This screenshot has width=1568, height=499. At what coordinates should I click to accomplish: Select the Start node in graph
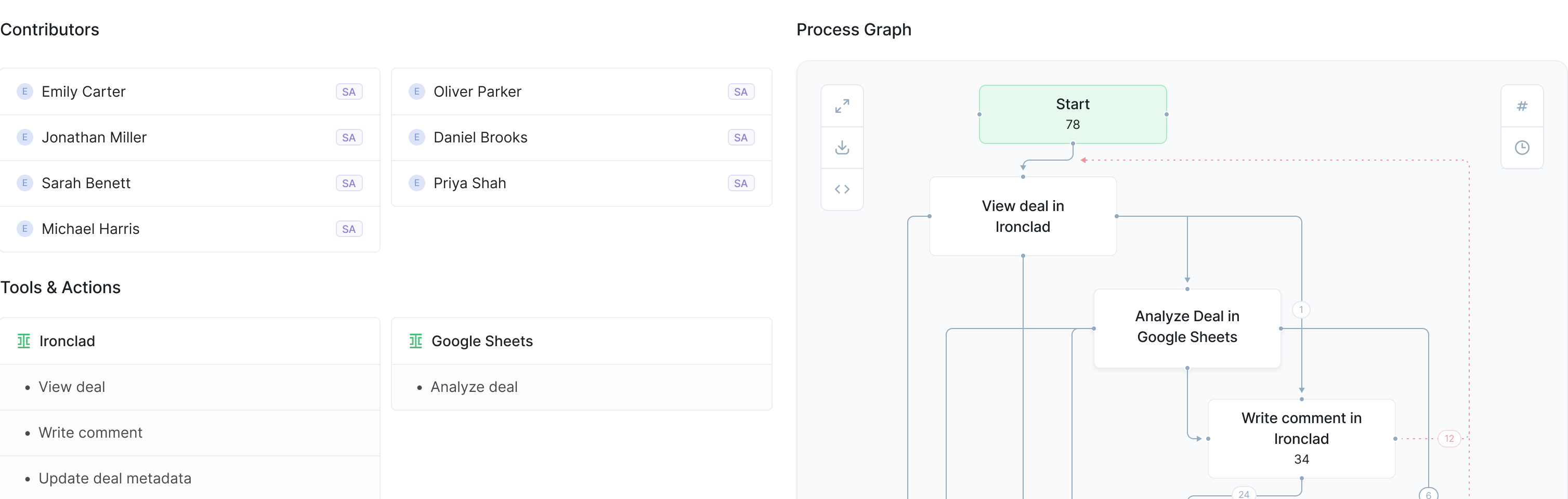pos(1073,114)
